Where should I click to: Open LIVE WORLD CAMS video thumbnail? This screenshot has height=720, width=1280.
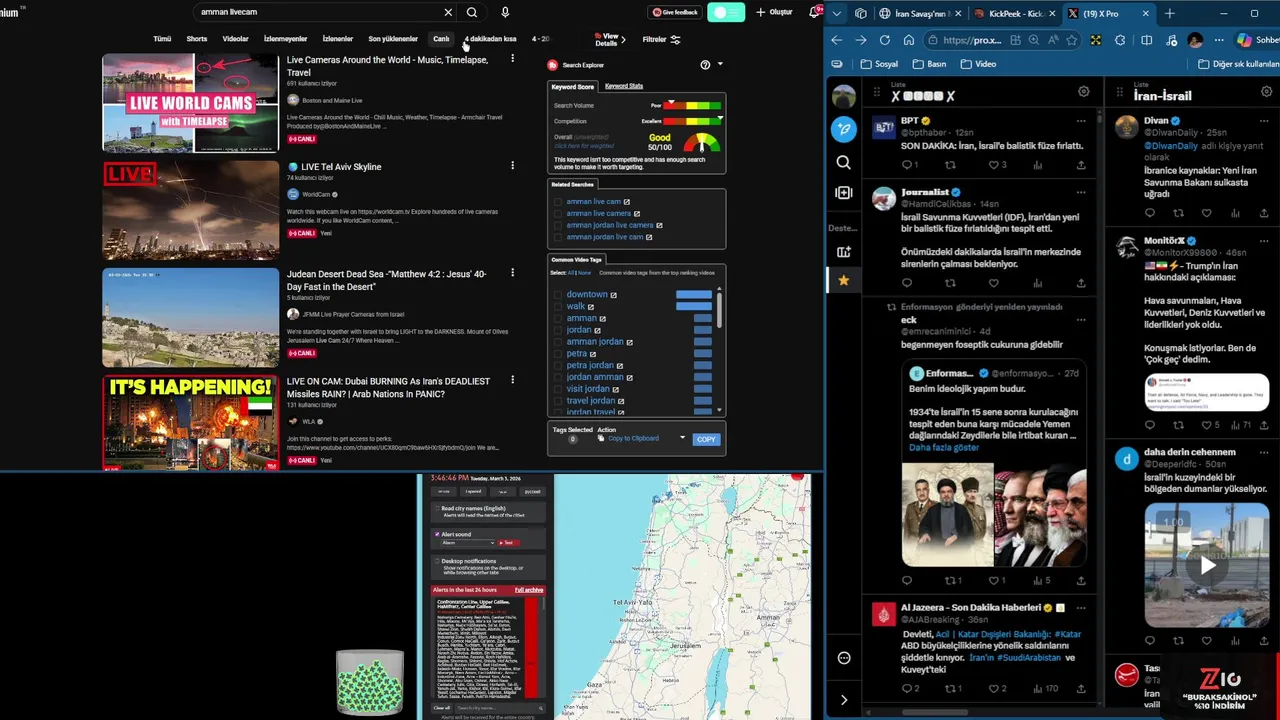click(x=190, y=102)
